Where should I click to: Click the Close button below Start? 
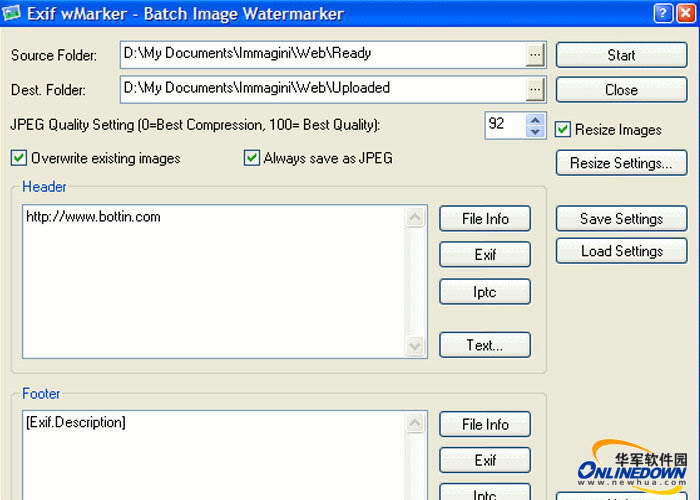tap(621, 90)
